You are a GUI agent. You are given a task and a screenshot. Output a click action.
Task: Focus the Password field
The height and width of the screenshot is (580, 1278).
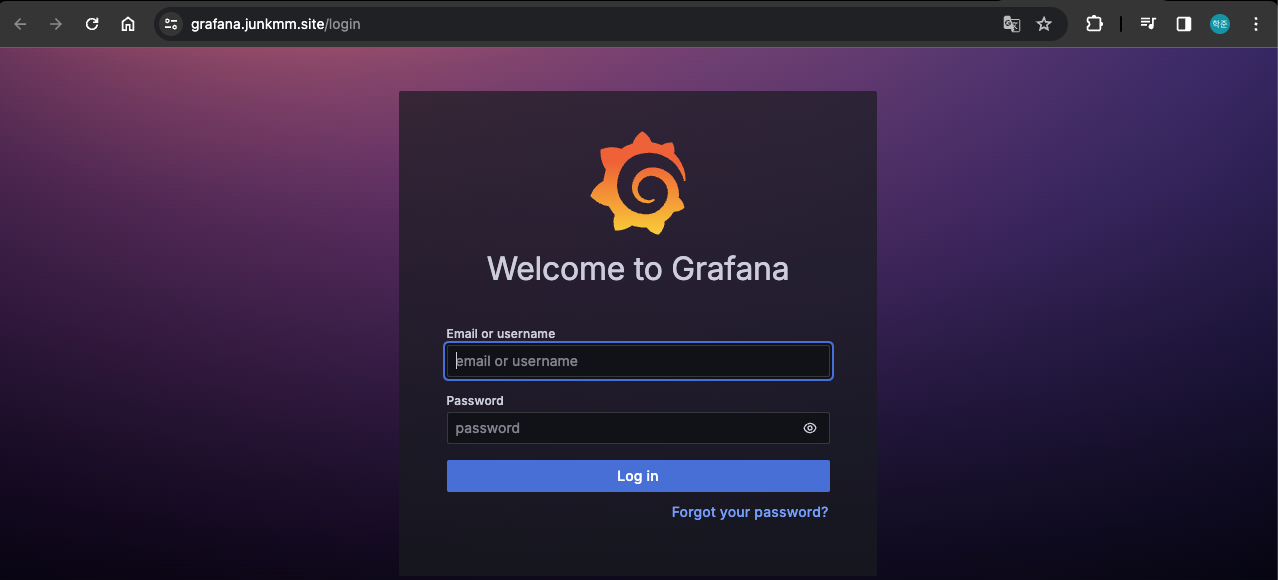638,428
